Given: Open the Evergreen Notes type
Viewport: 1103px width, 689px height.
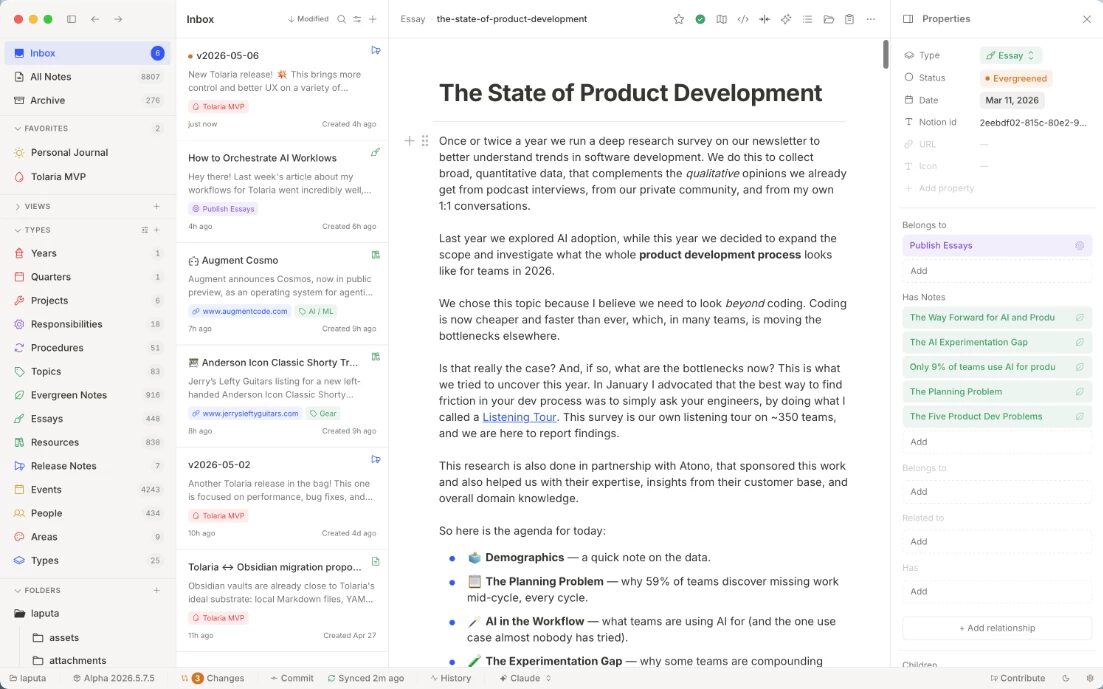Looking at the screenshot, I should point(88,396).
